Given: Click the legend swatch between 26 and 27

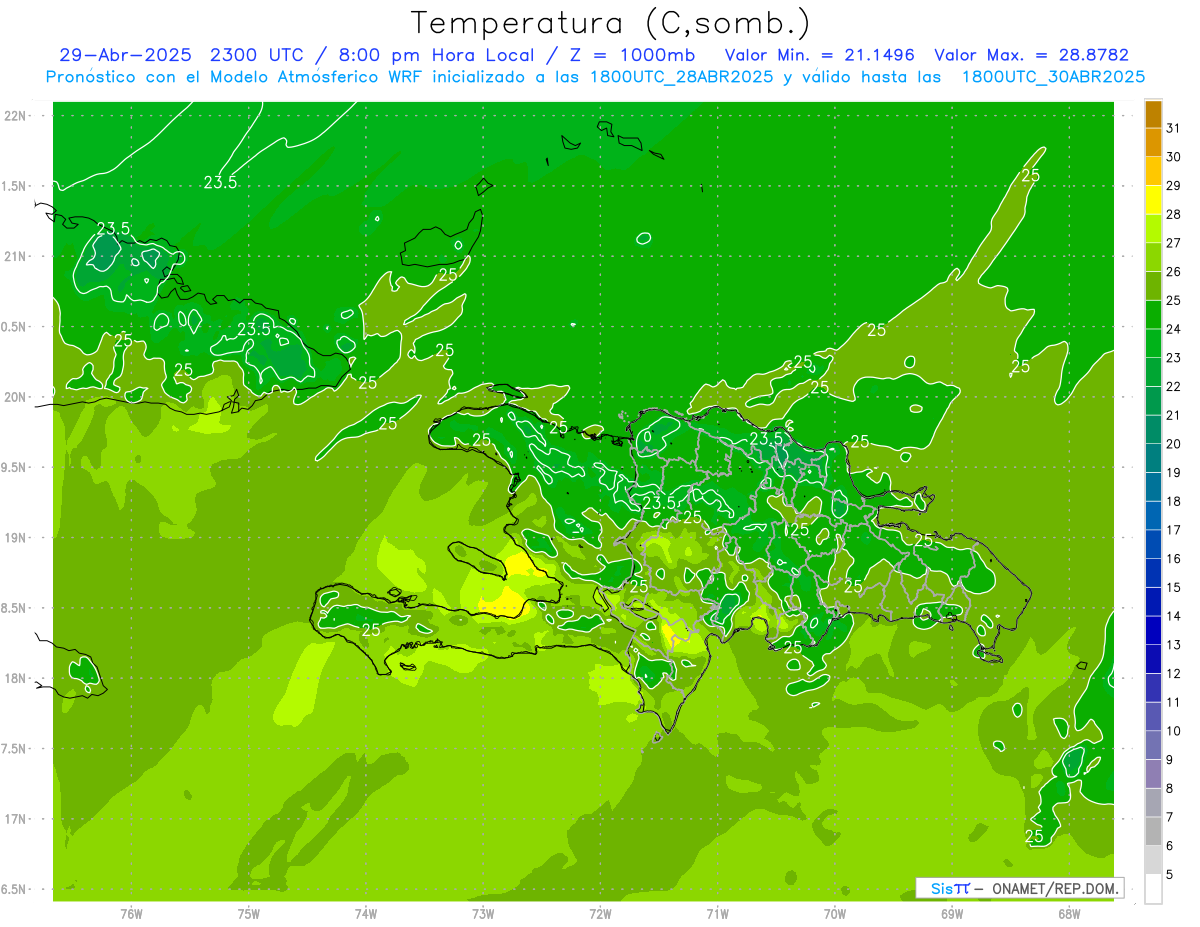Looking at the screenshot, I should [x=1153, y=258].
